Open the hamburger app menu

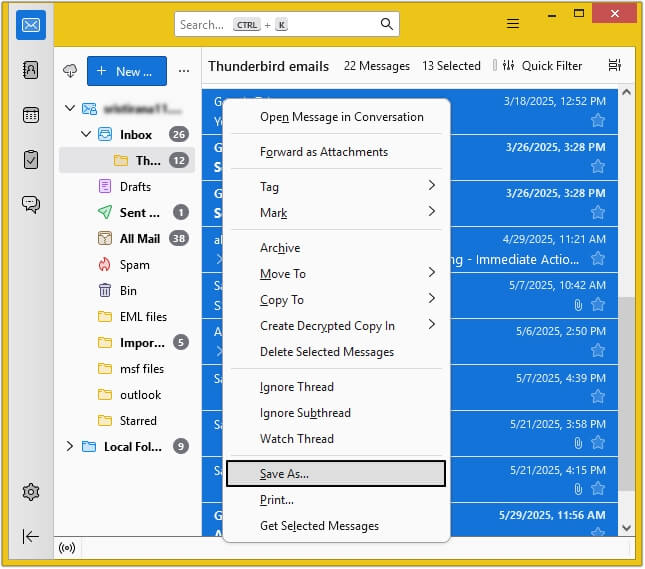pos(513,24)
